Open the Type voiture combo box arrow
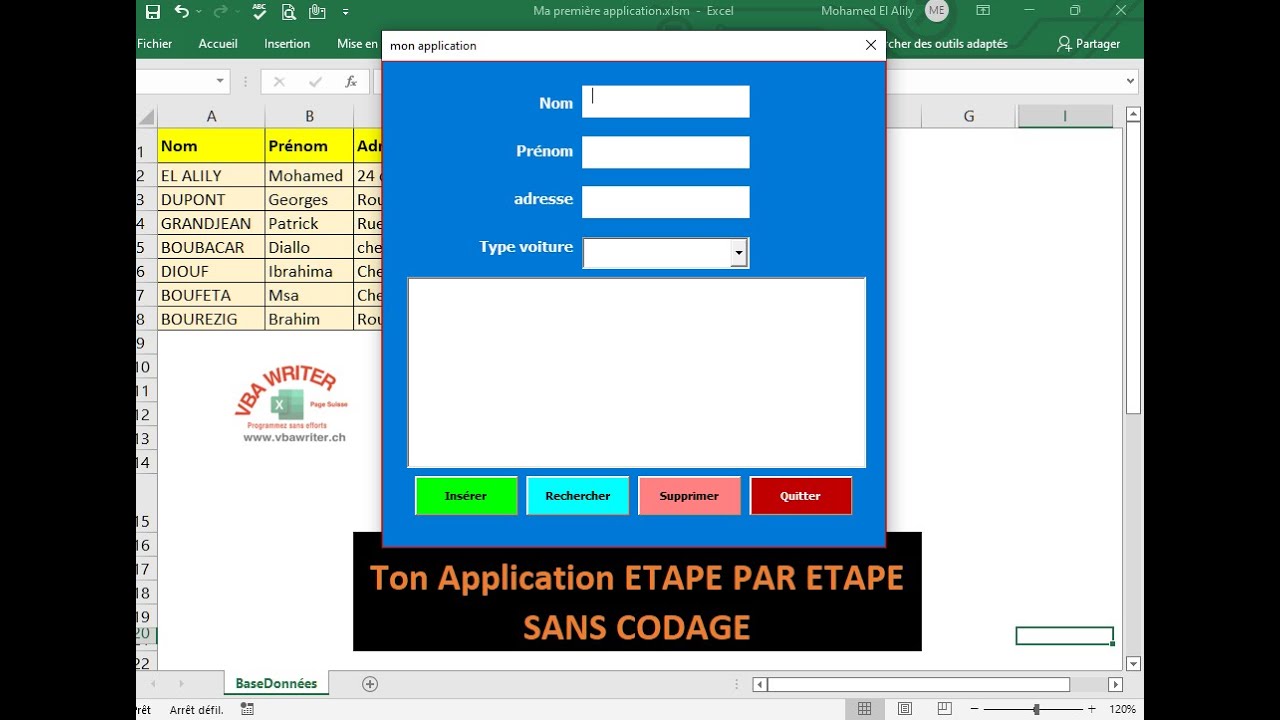Screen dimensions: 1280x720 point(739,254)
